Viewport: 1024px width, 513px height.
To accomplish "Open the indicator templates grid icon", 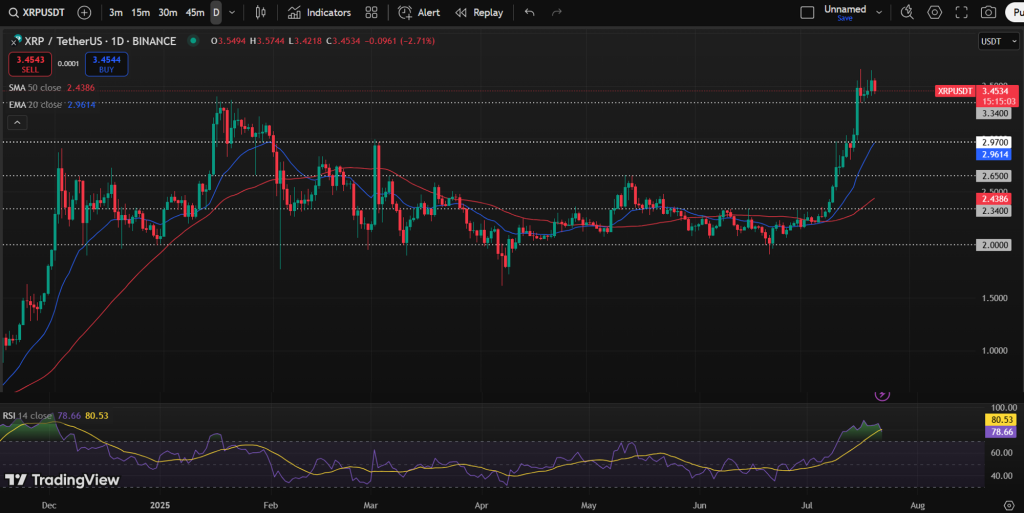I will point(372,12).
